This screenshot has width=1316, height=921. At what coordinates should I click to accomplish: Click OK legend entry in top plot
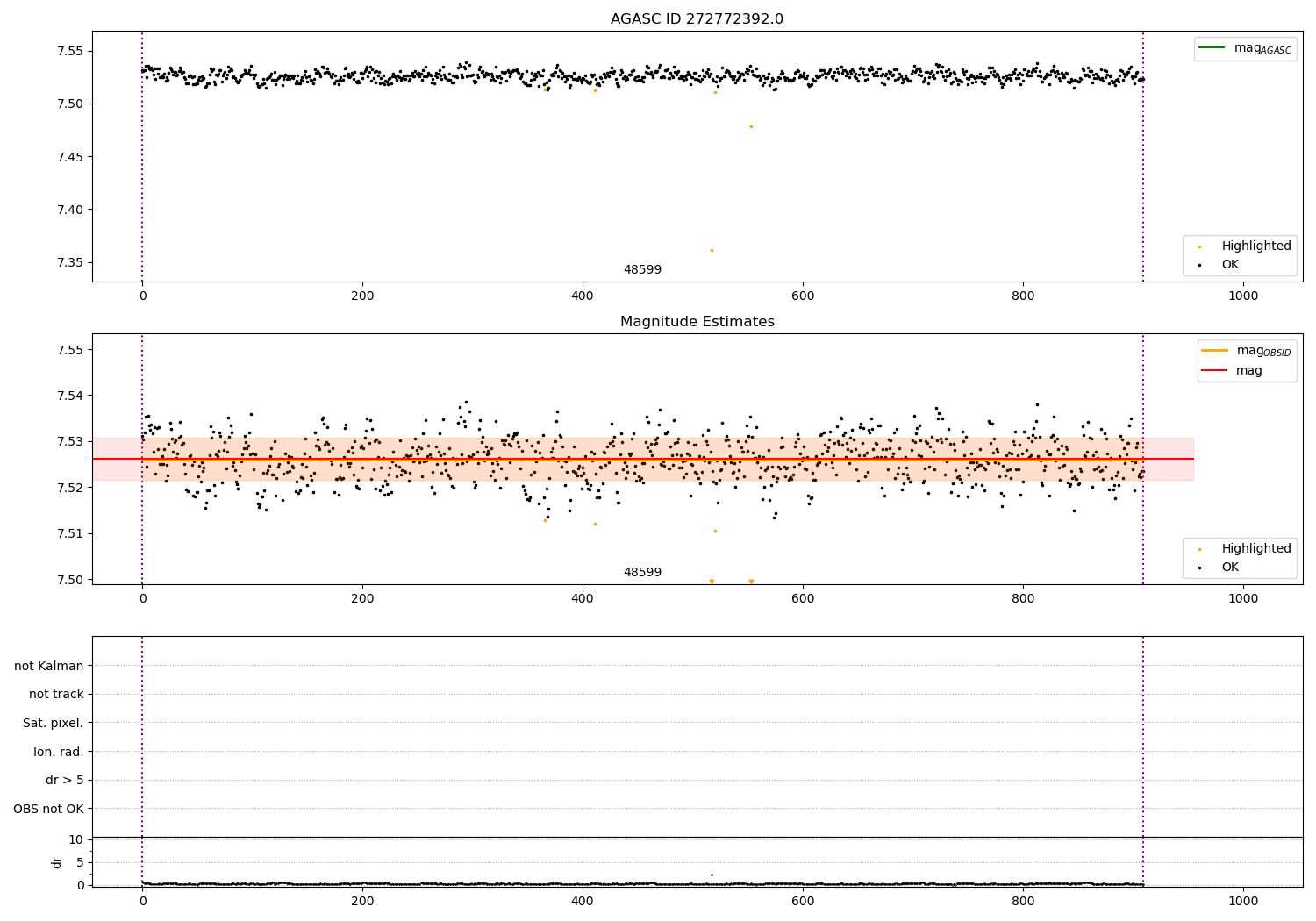[x=1219, y=265]
